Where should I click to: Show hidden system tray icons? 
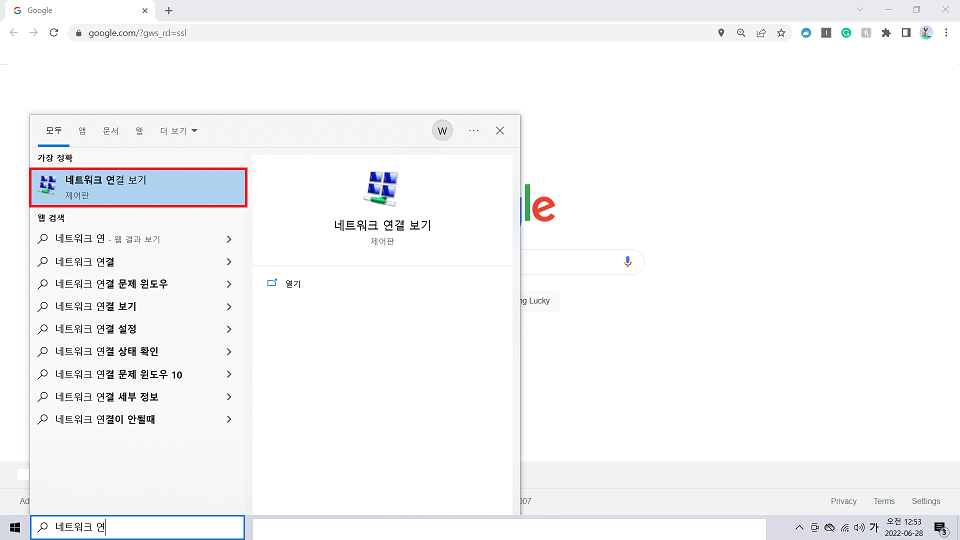[799, 528]
